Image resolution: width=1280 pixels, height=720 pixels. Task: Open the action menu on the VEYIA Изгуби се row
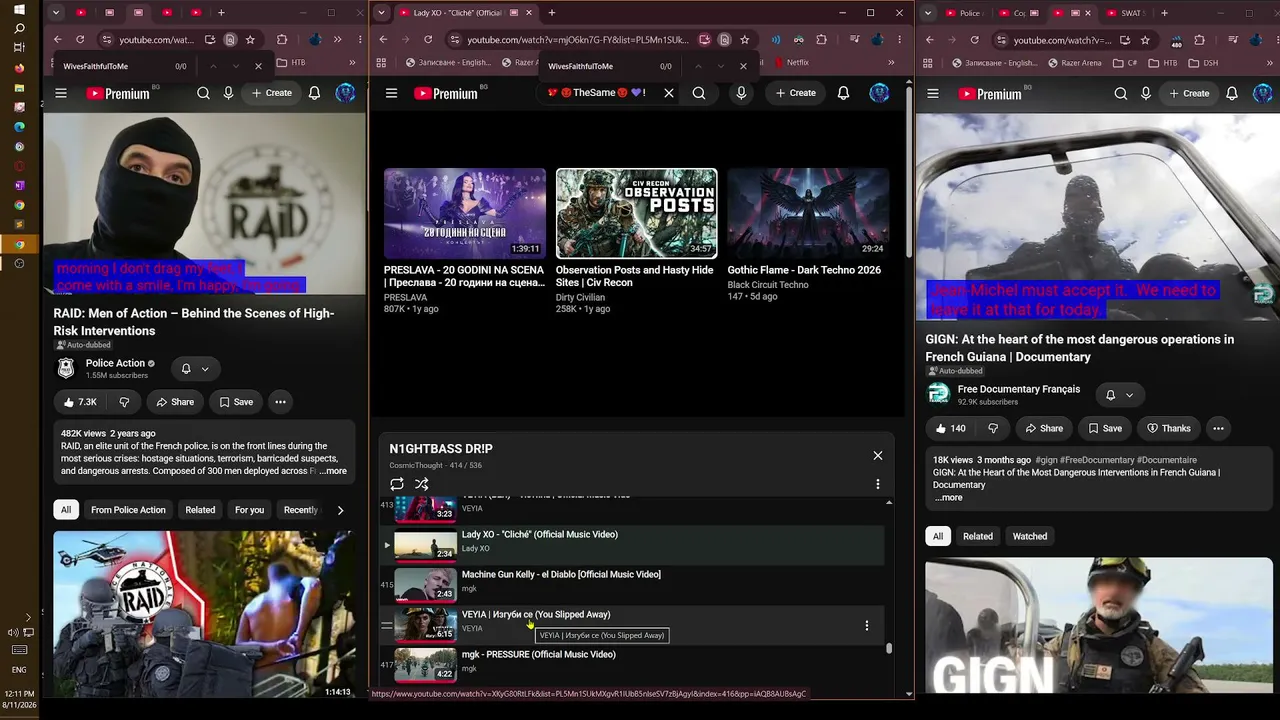[866, 626]
